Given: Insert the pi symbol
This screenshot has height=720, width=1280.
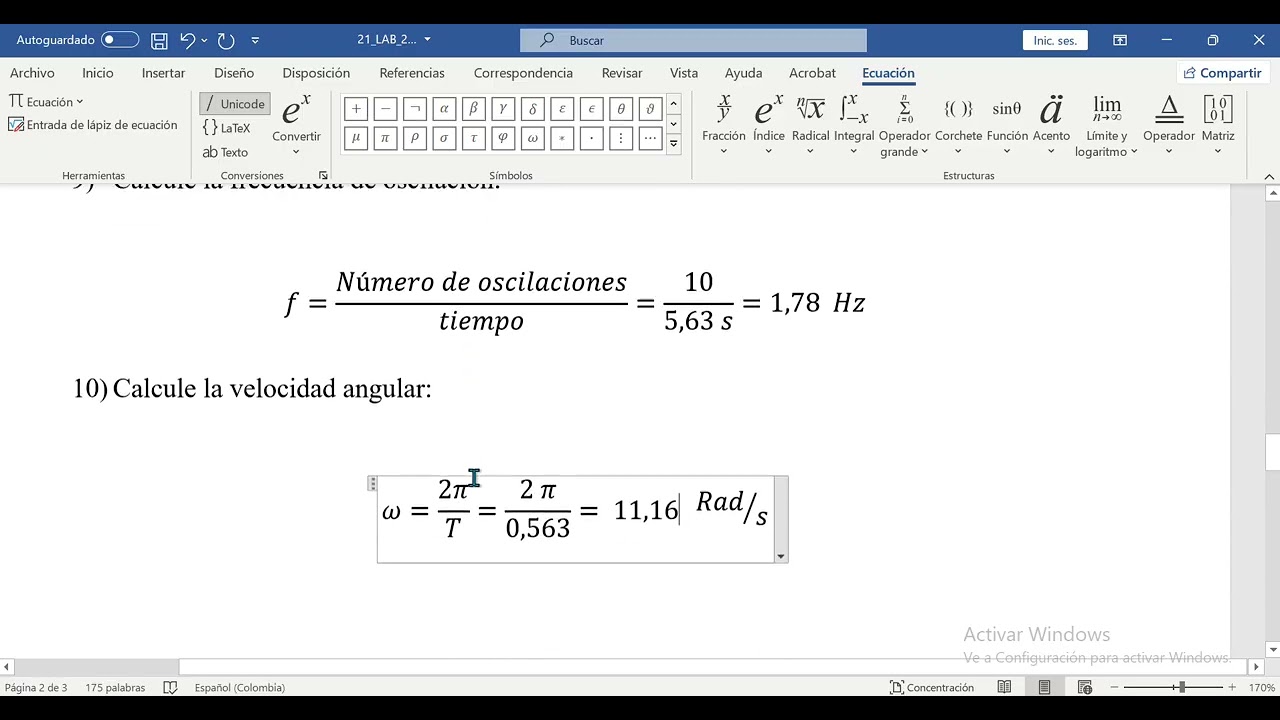Looking at the screenshot, I should point(385,138).
